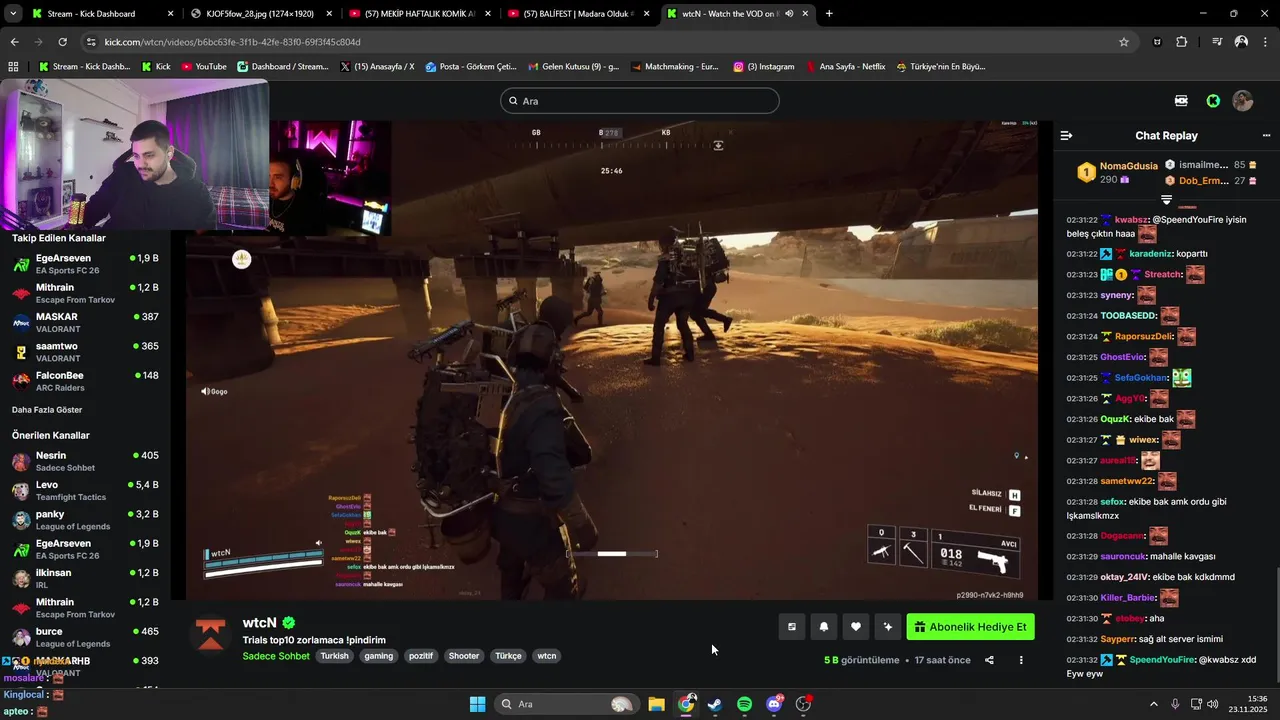Click the gaming tag
The image size is (1280, 720).
pos(379,656)
